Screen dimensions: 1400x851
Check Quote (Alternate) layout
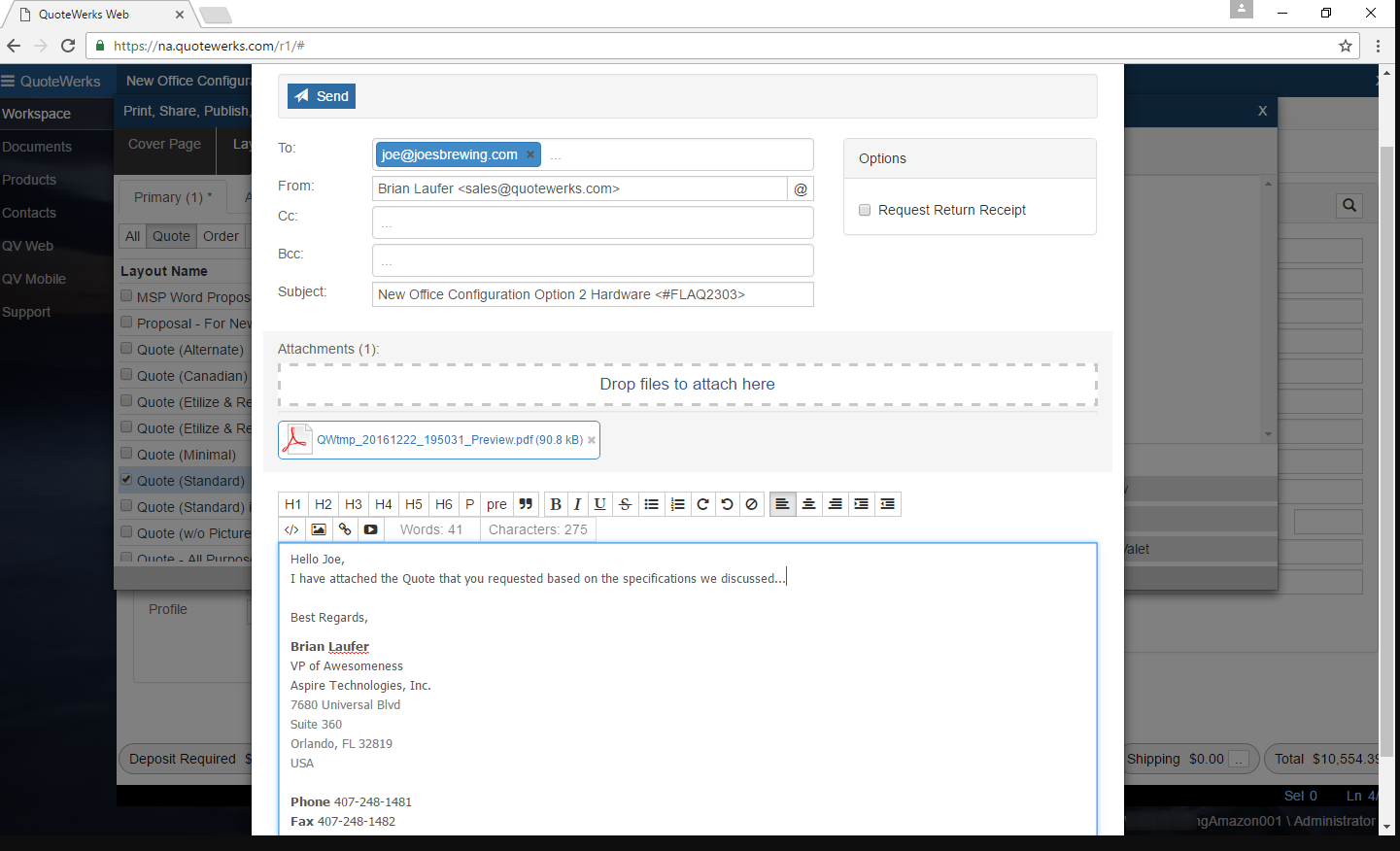(x=126, y=349)
